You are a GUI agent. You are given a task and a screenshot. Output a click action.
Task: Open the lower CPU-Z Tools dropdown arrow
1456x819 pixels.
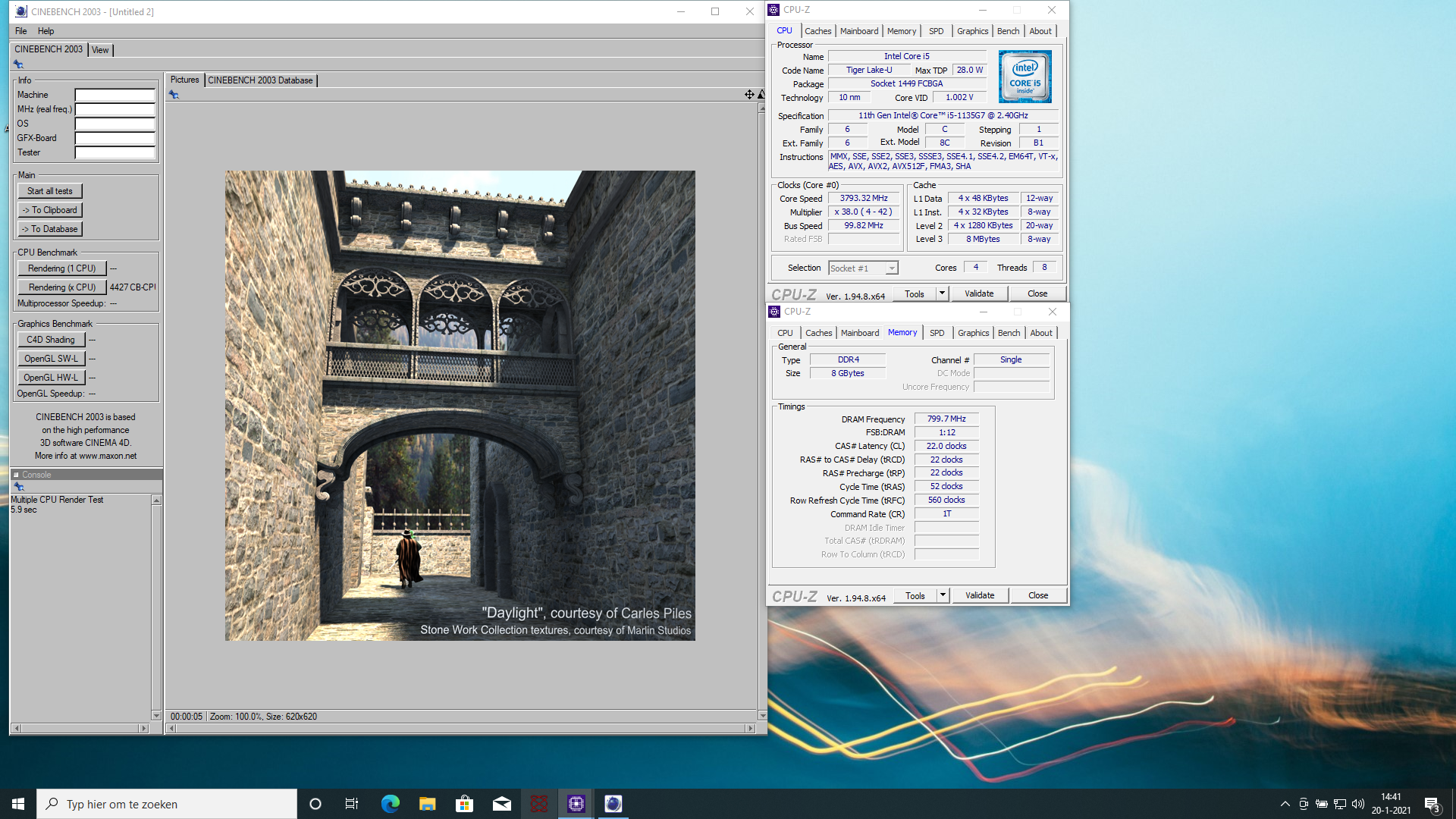coord(943,595)
